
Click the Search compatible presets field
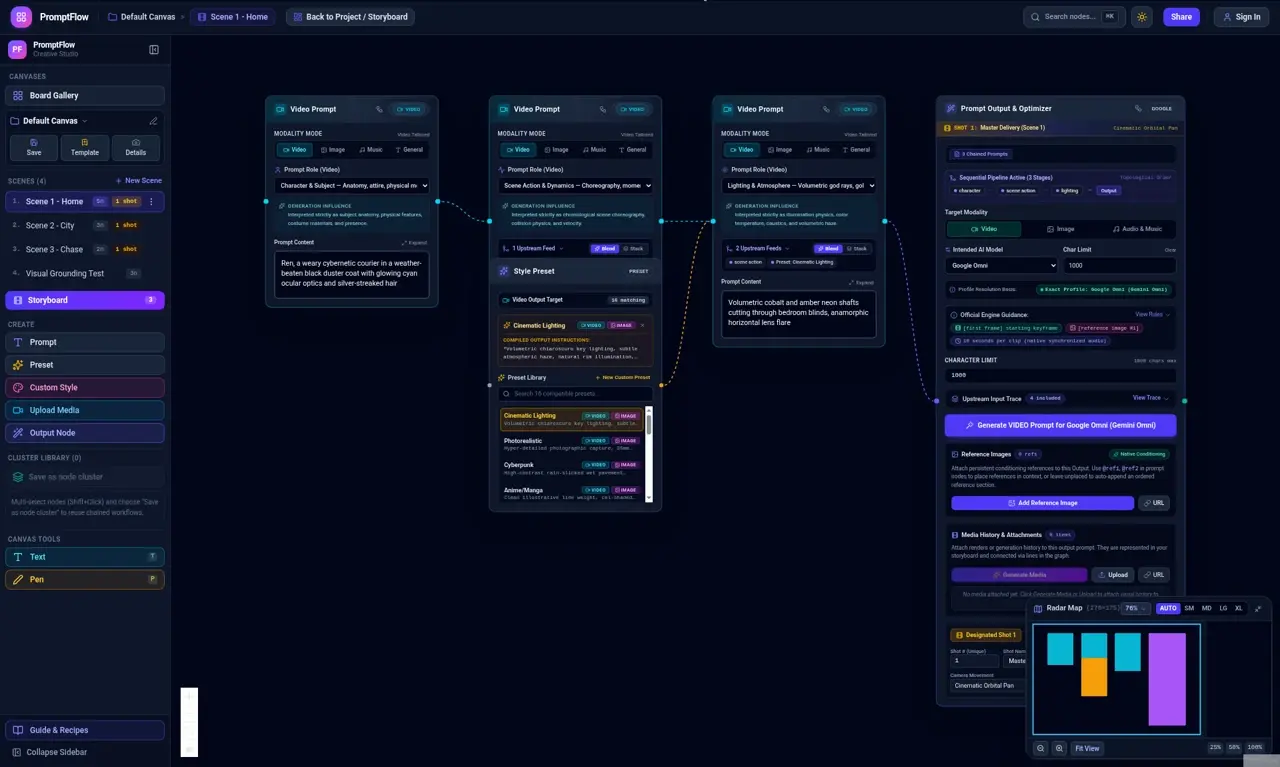(576, 394)
